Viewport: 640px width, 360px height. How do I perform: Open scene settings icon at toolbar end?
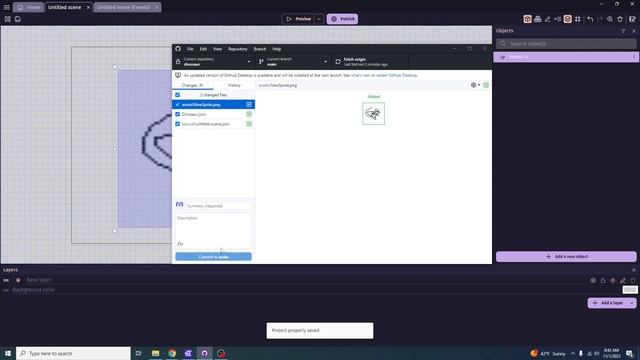(x=632, y=19)
